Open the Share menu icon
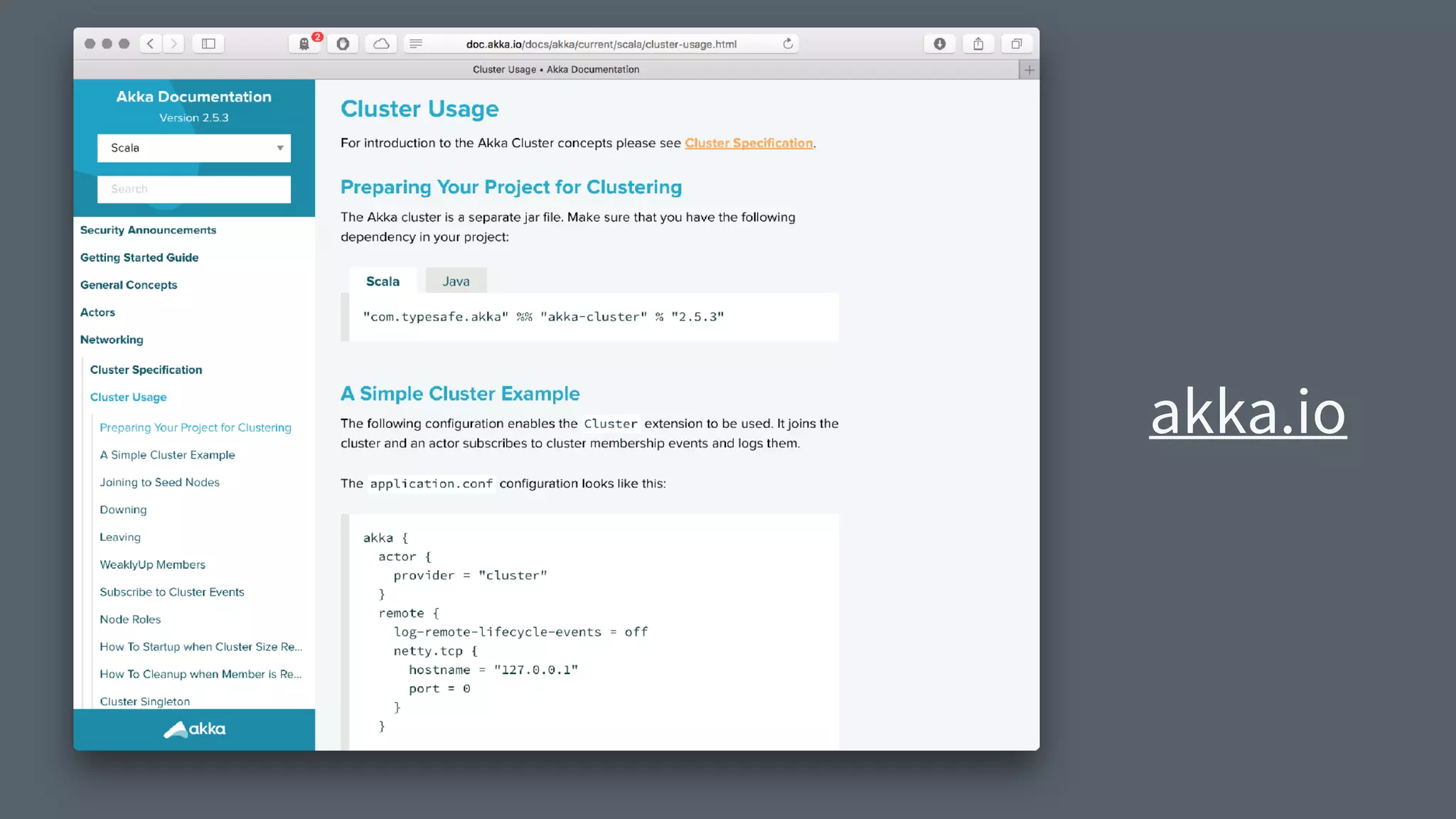The height and width of the screenshot is (819, 1456). tap(978, 44)
